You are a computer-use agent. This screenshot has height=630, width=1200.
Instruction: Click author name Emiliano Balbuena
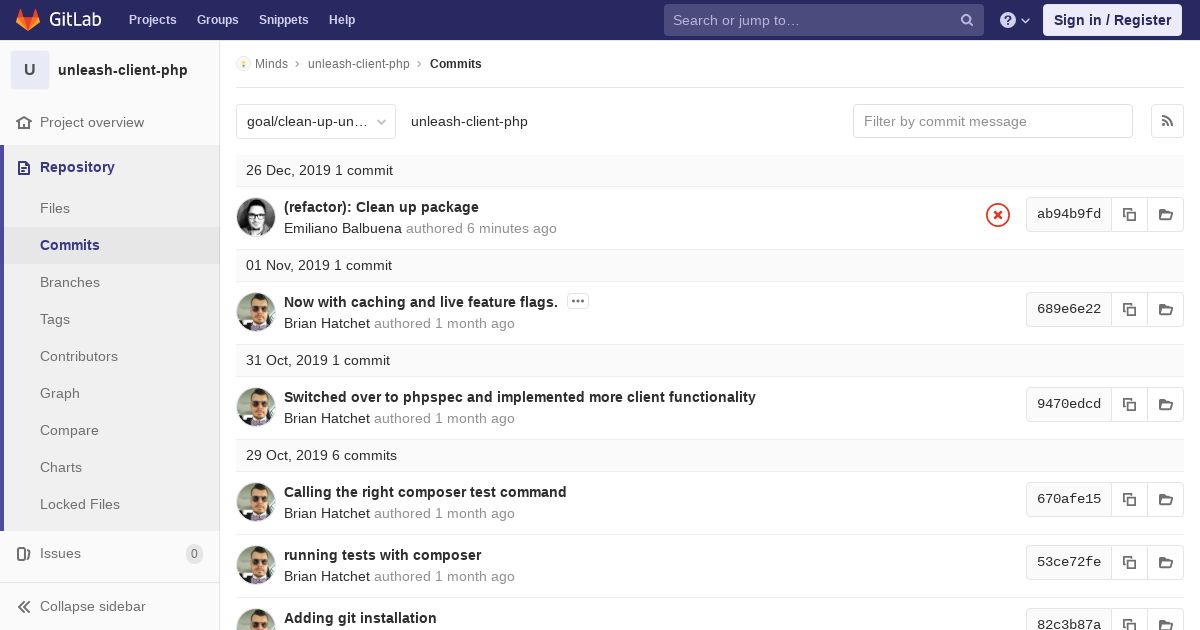(343, 228)
